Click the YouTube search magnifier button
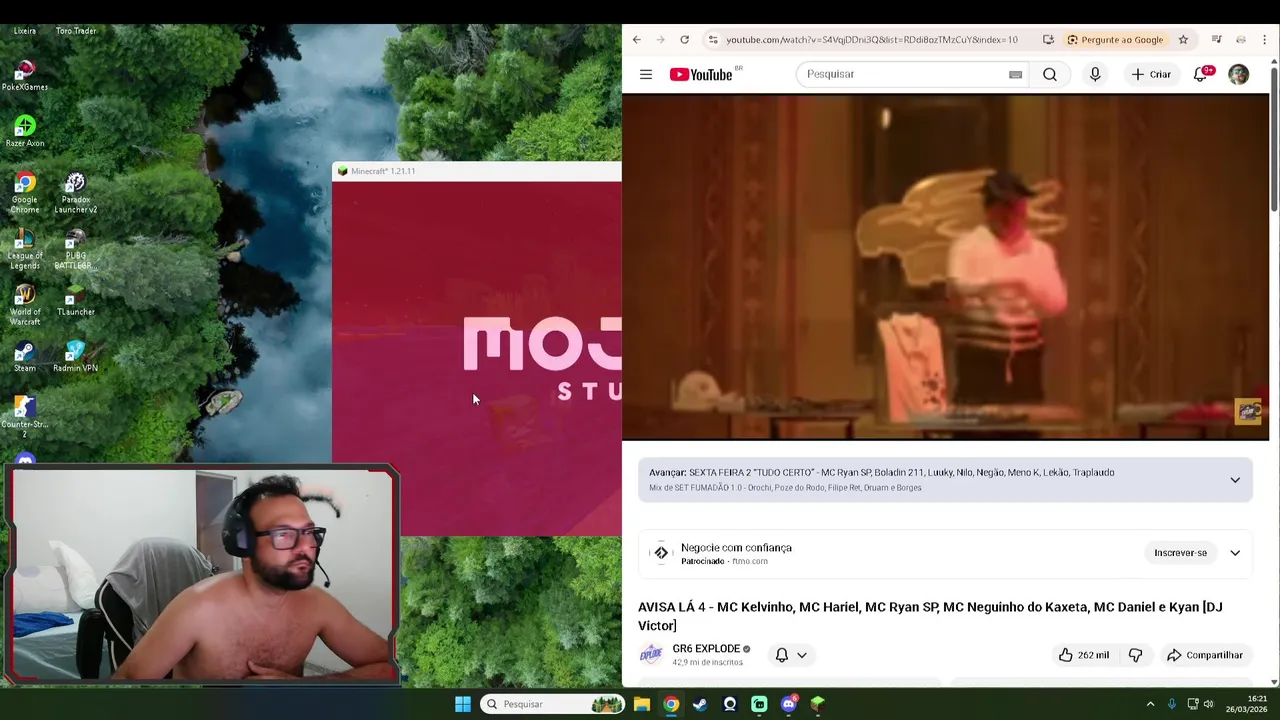This screenshot has width=1280, height=720. point(1050,74)
